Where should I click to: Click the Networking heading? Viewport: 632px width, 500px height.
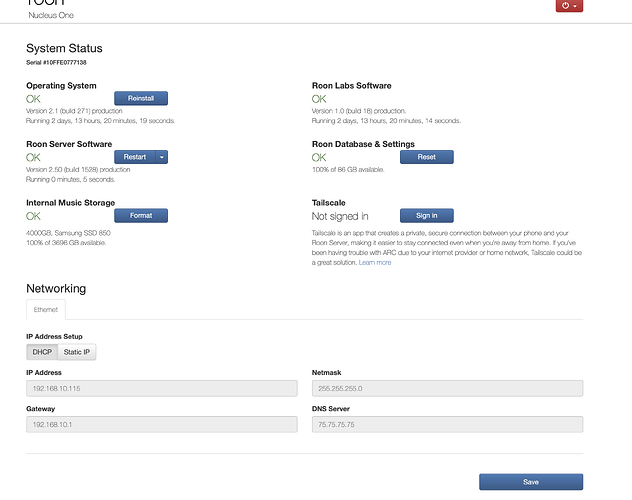[56, 288]
